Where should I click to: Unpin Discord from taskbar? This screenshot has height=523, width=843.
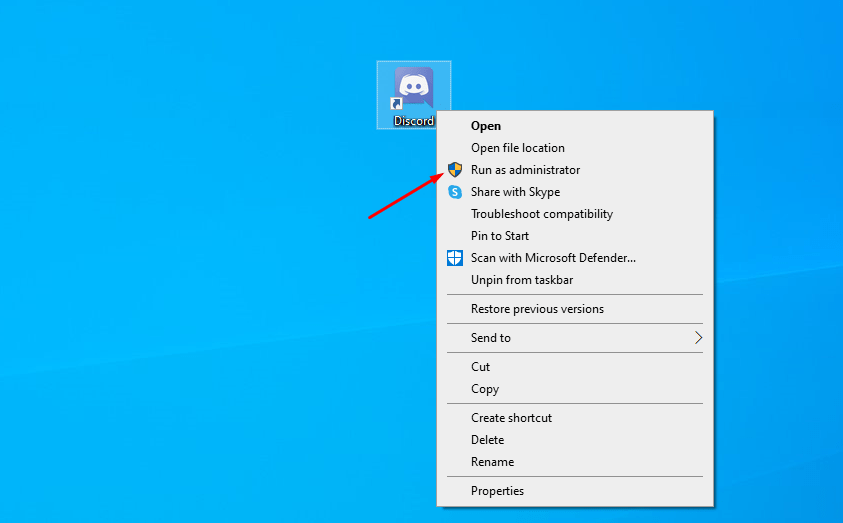point(575,280)
